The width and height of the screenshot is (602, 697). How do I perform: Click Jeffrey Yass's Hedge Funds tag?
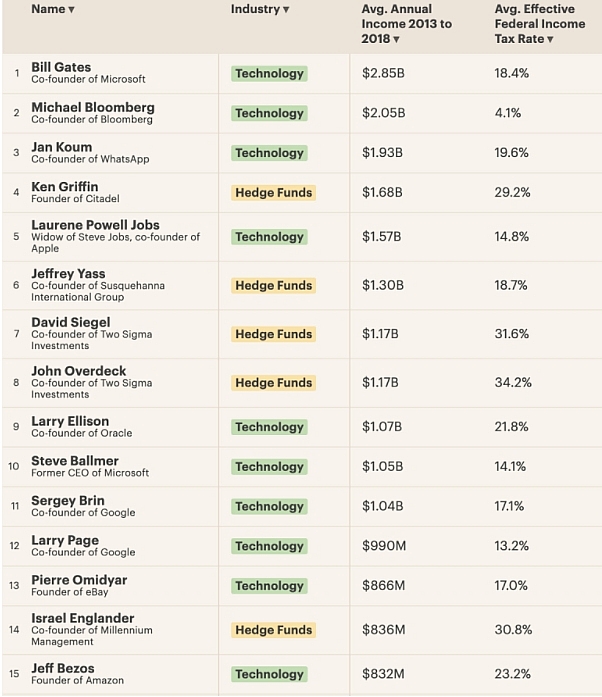[x=273, y=286]
